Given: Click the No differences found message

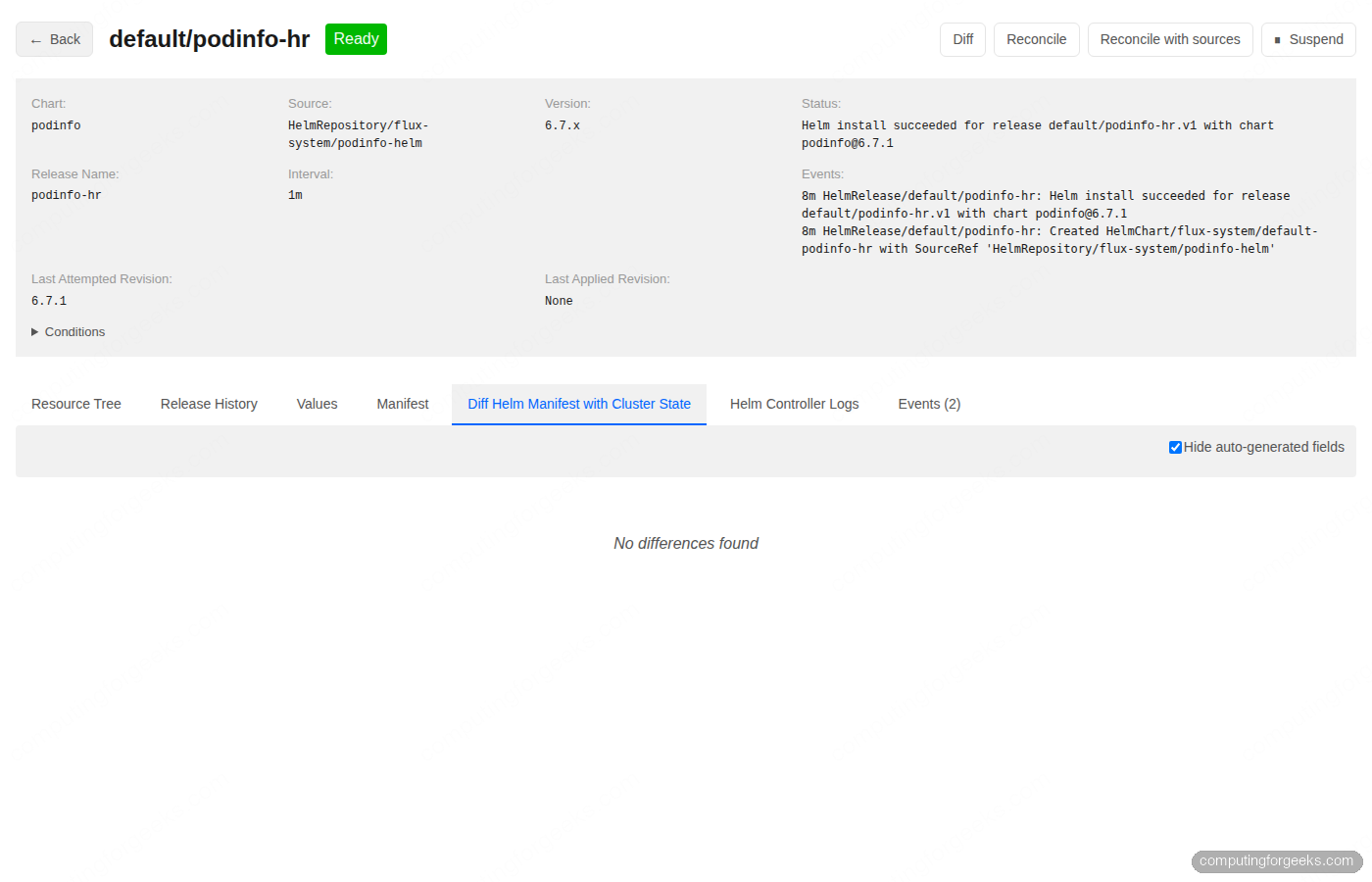Looking at the screenshot, I should click(x=686, y=543).
